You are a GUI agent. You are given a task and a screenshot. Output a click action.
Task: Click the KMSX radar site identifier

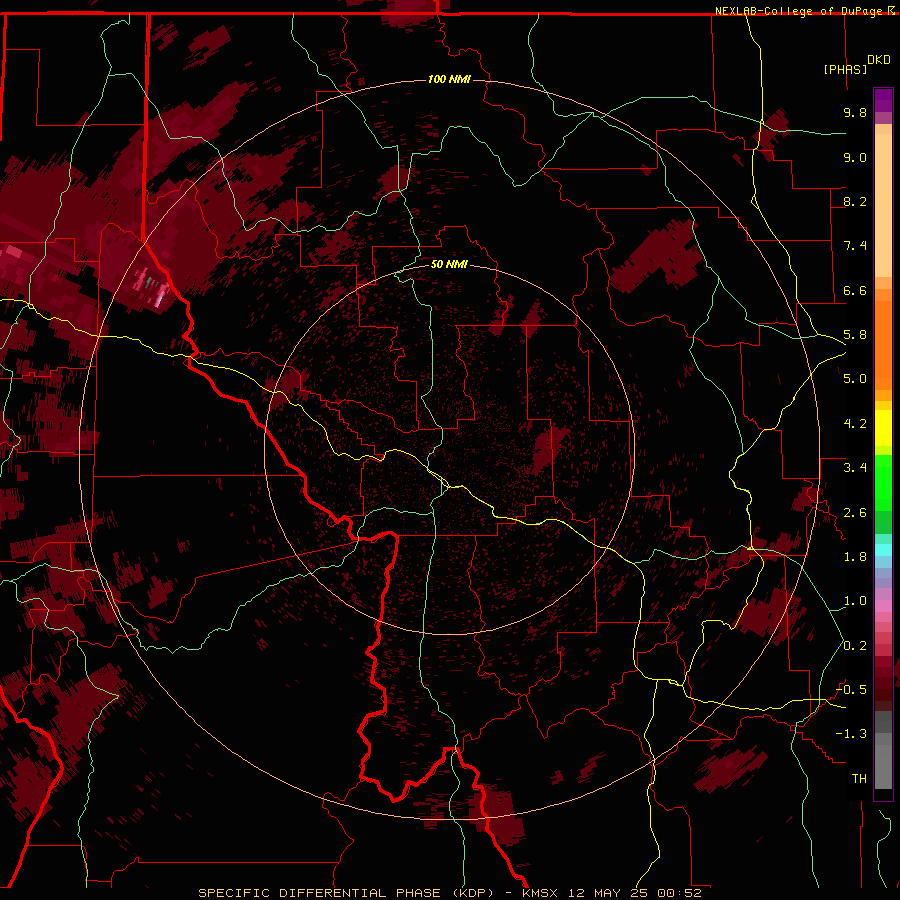coord(540,893)
